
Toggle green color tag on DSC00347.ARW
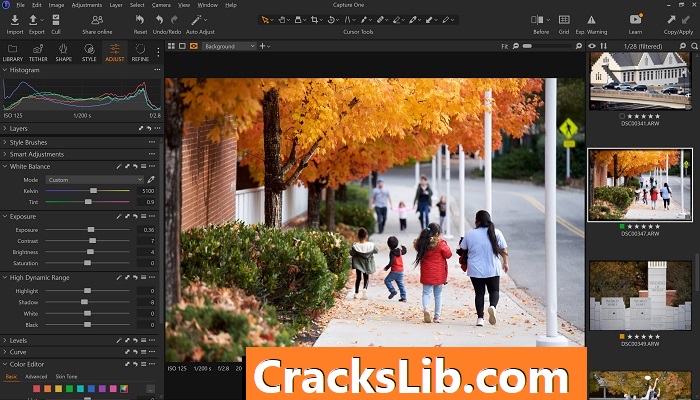tap(622, 226)
